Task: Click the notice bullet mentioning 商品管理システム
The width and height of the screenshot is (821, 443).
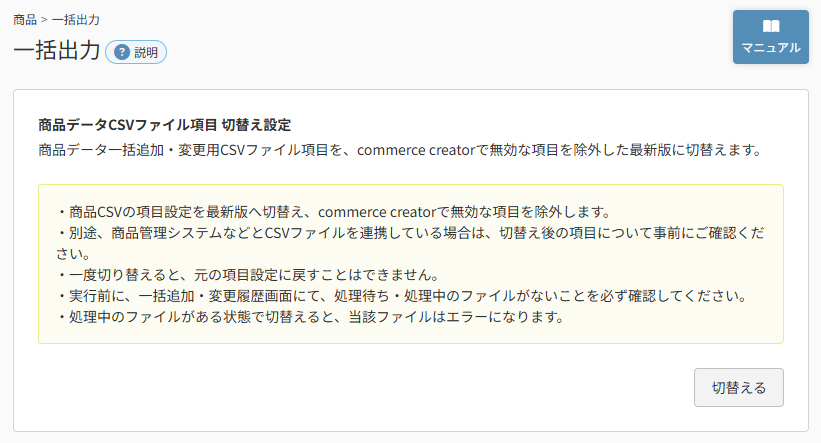Action: pyautogui.click(x=410, y=243)
